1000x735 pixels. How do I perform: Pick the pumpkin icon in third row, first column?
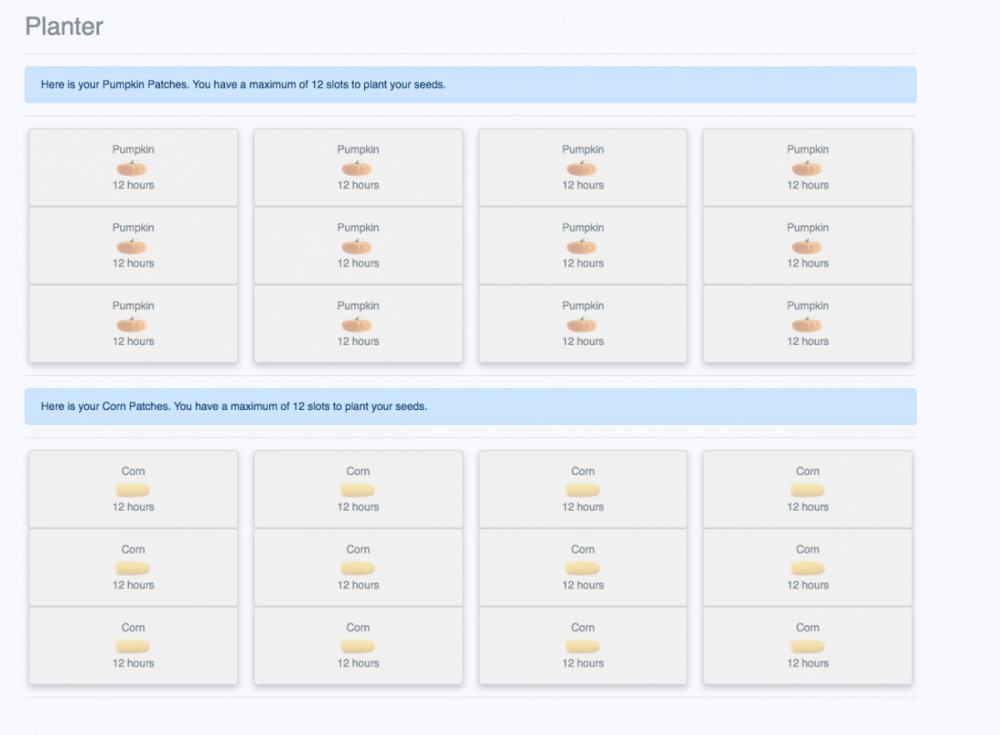(x=133, y=324)
